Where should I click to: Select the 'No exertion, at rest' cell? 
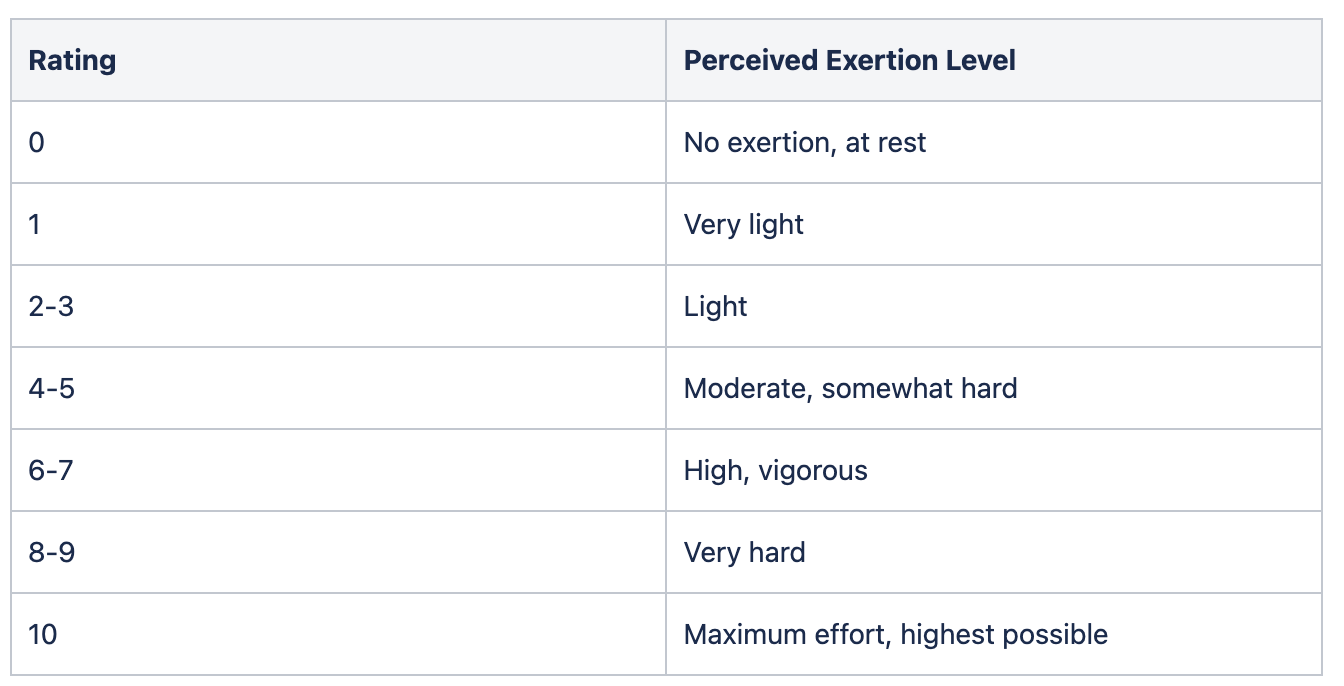(x=994, y=142)
